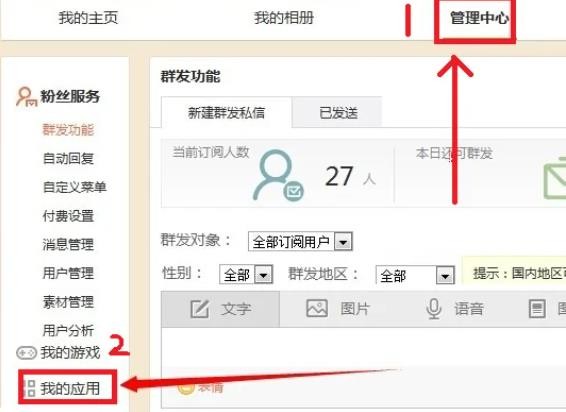This screenshot has height=412, width=566.
Task: Click the green envelope icon
Action: point(555,179)
